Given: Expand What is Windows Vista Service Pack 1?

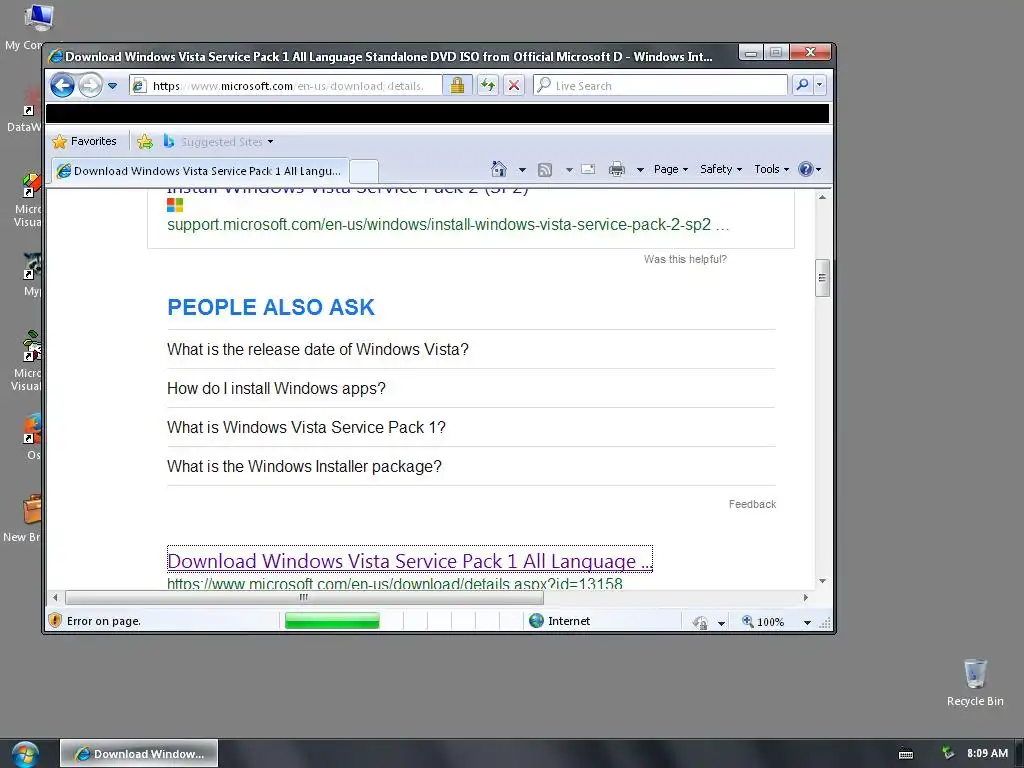Looking at the screenshot, I should pyautogui.click(x=471, y=427).
